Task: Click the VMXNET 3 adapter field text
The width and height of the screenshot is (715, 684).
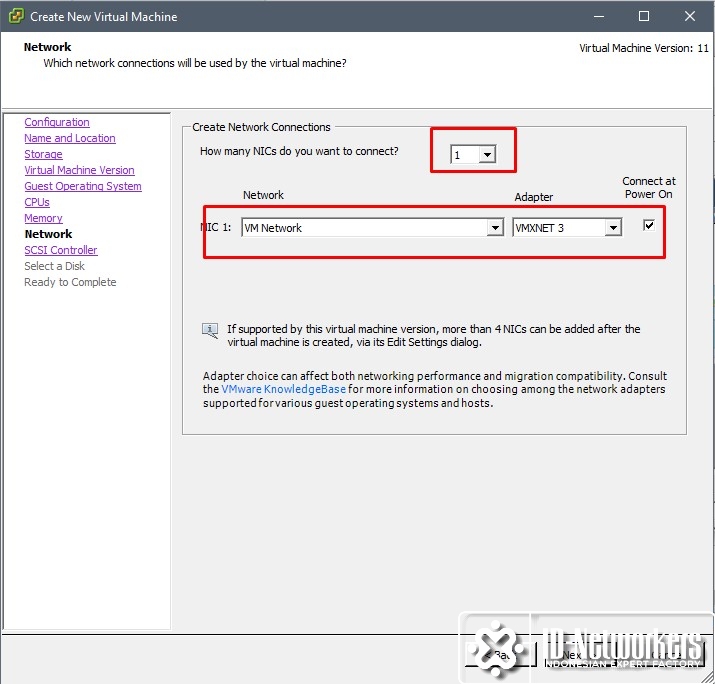Action: (x=539, y=228)
